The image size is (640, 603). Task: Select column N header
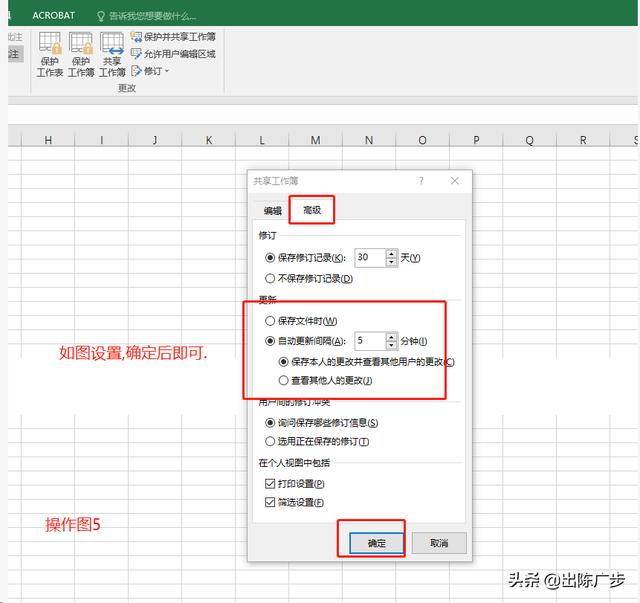pyautogui.click(x=369, y=140)
